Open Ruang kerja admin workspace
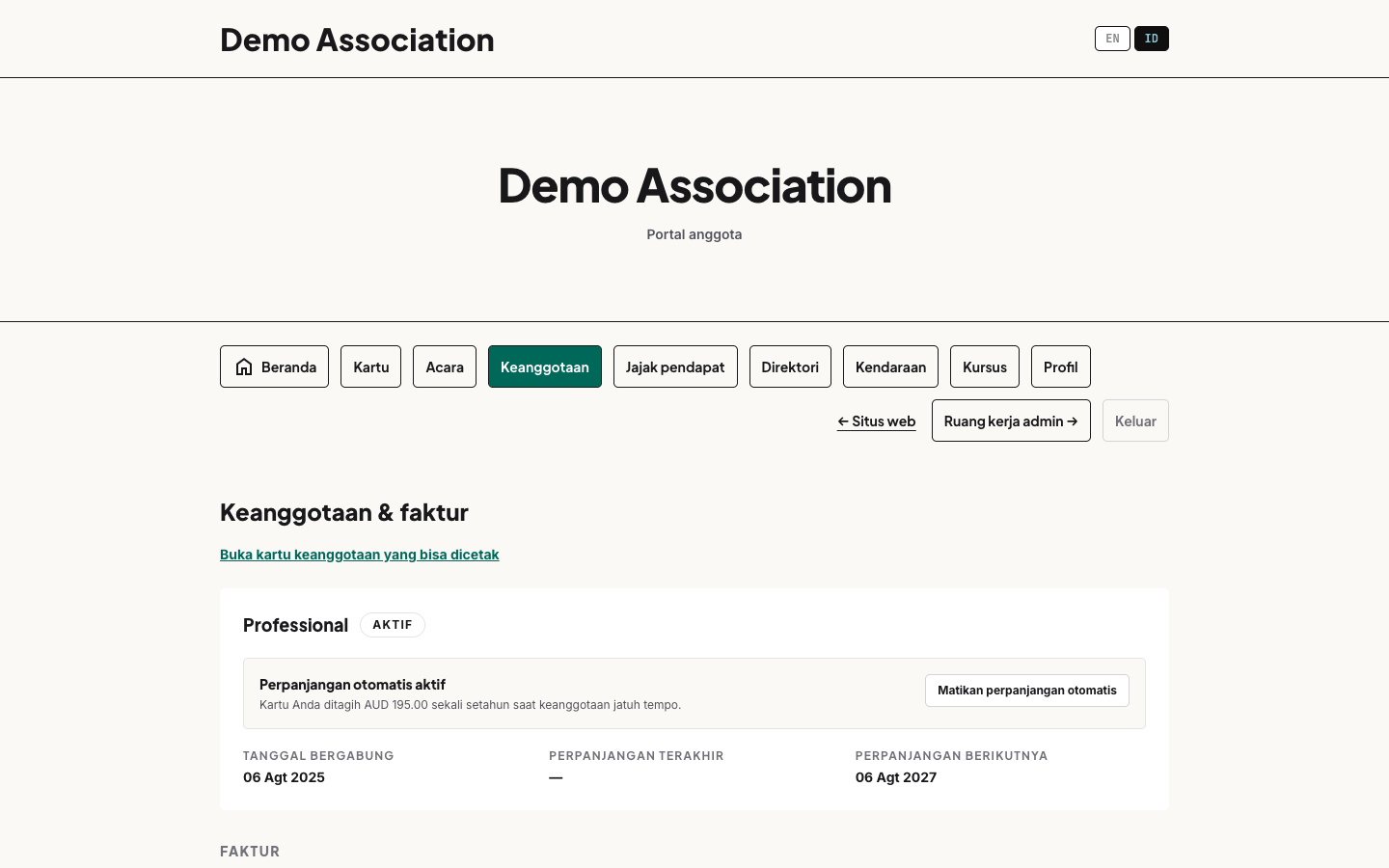The width and height of the screenshot is (1389, 868). click(x=1011, y=420)
